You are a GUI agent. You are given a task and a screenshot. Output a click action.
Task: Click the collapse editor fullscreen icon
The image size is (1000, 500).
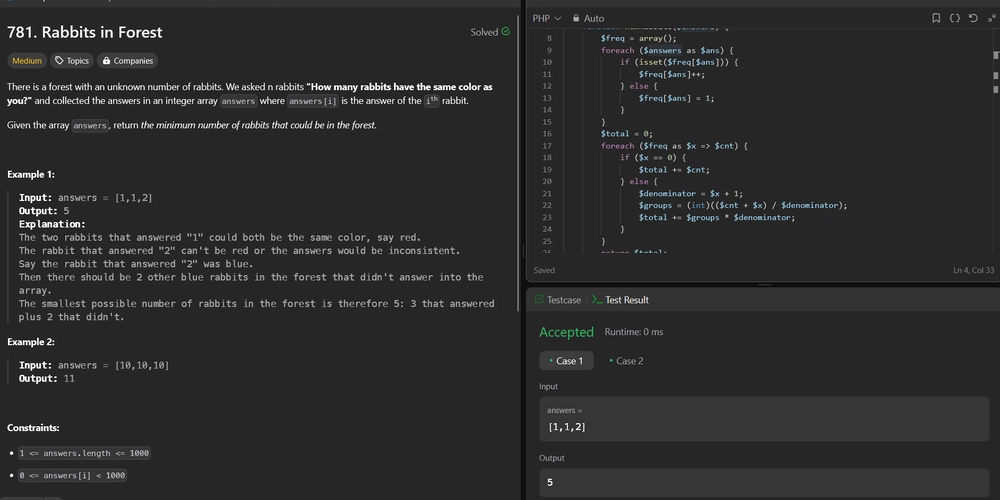point(991,18)
